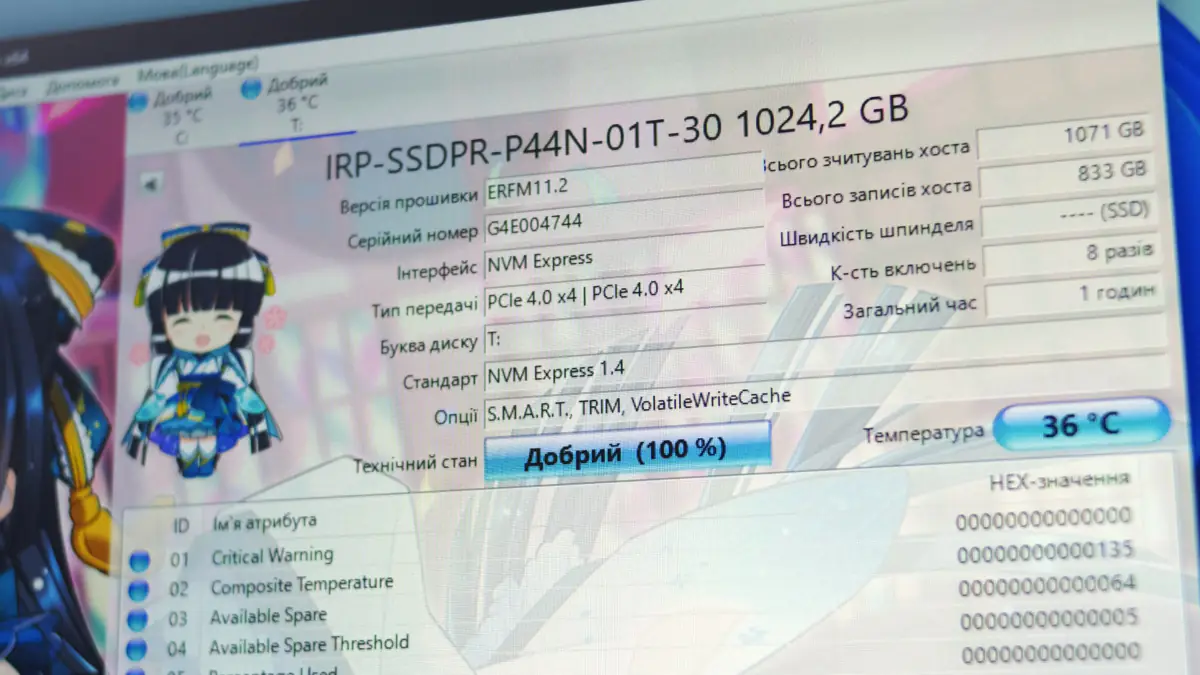The width and height of the screenshot is (1200, 675).
Task: Click the blue health orb for drive C:
Action: click(138, 101)
